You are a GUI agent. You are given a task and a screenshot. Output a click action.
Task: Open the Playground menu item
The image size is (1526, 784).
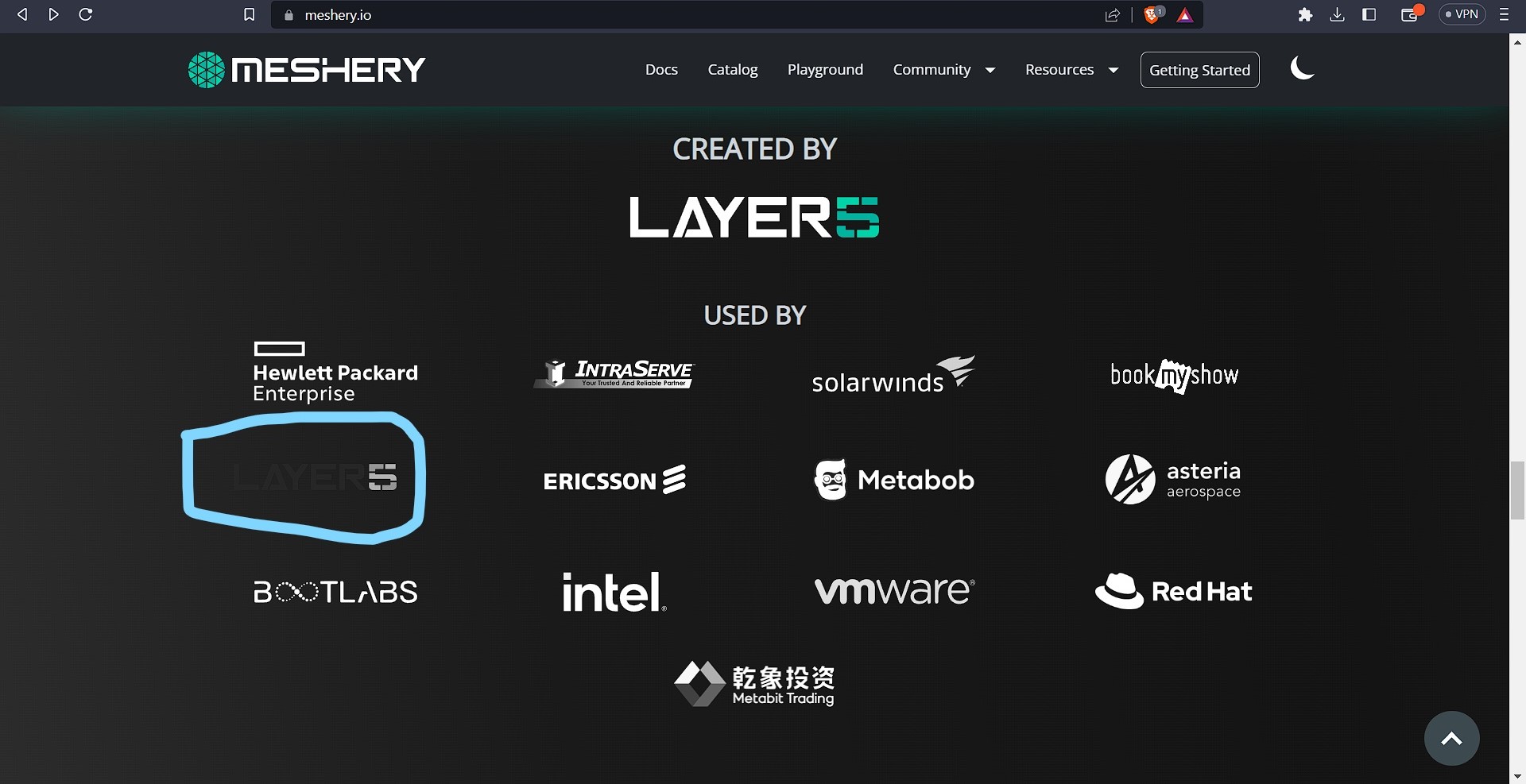[825, 70]
